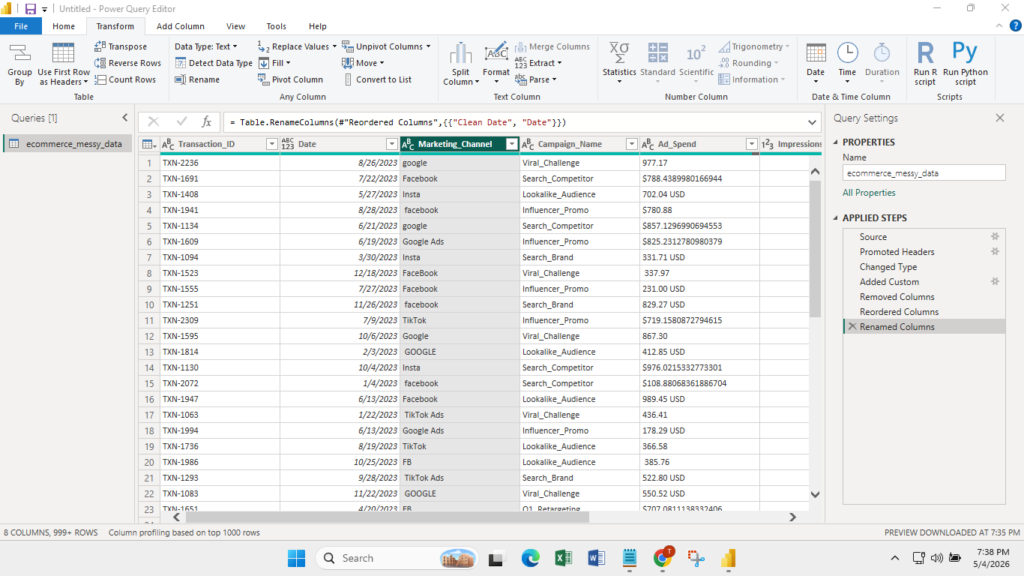Screen dimensions: 1024x576
Task: Open the Date column tool
Action: (x=815, y=63)
